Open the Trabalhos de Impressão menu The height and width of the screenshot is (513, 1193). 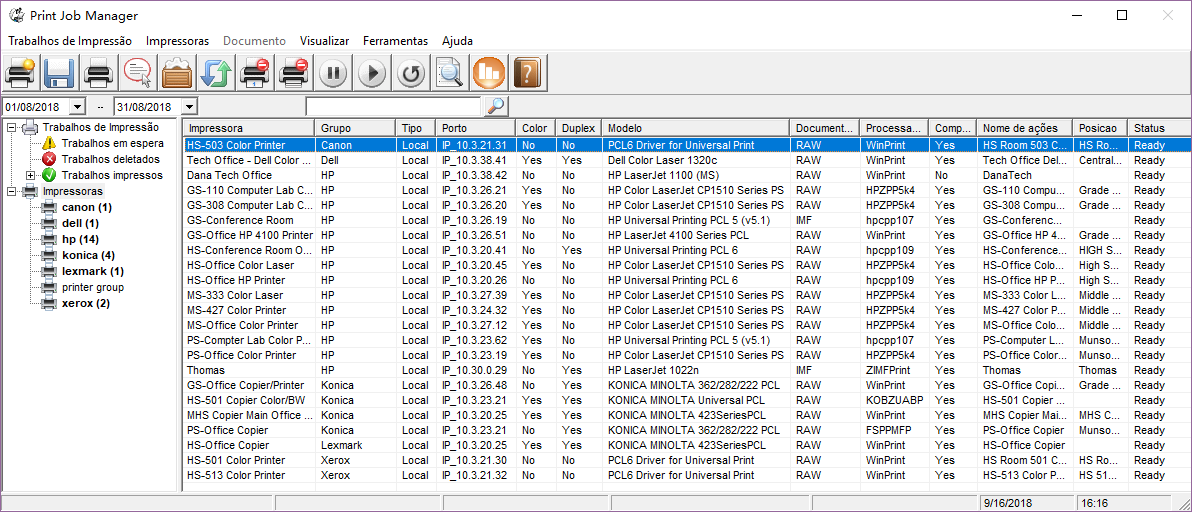coord(70,41)
